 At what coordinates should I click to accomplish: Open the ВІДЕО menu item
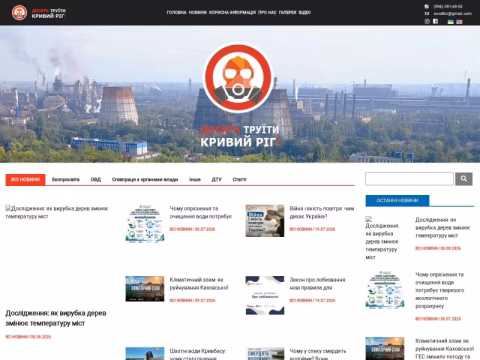305,12
